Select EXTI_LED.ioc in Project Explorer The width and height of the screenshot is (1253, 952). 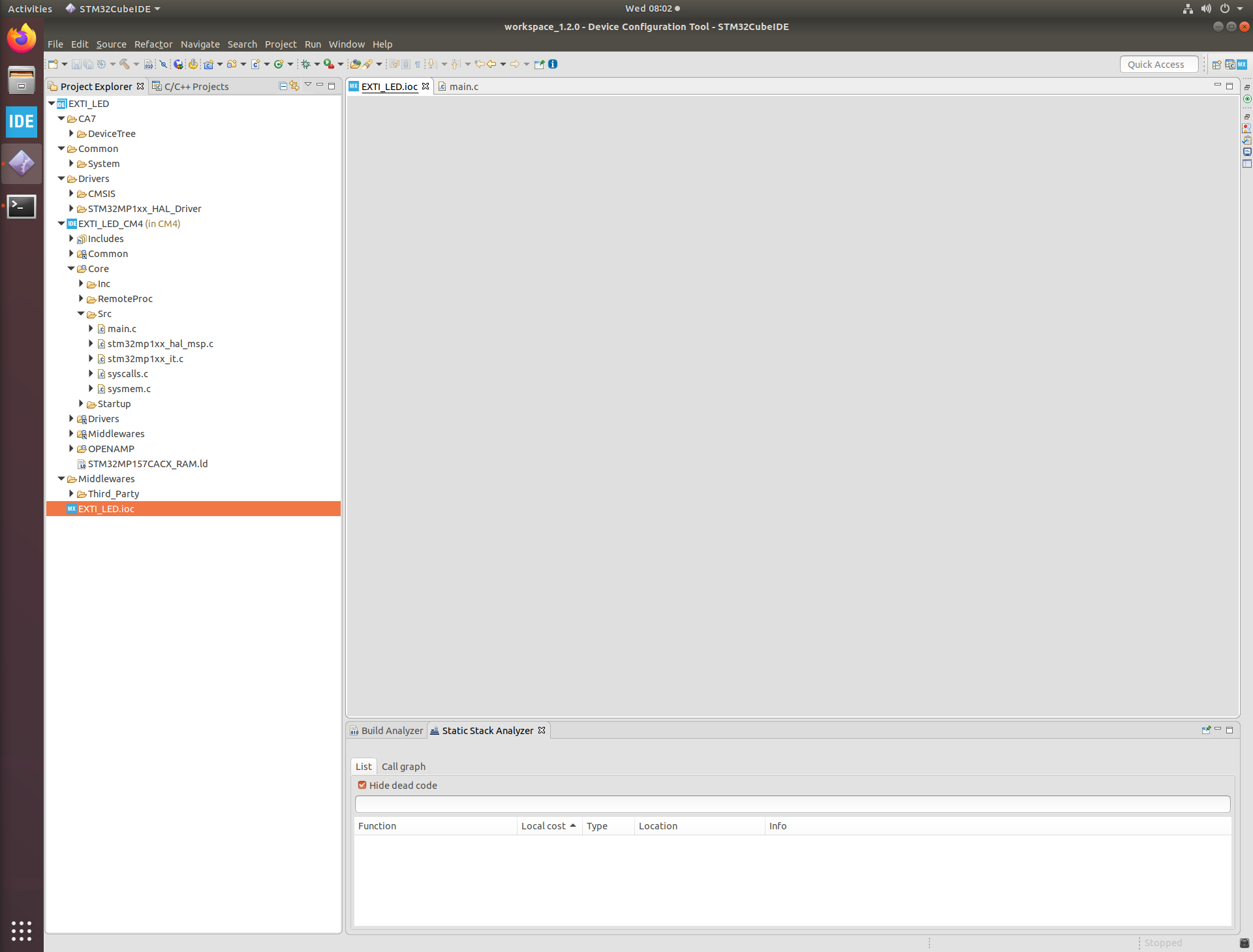point(193,509)
